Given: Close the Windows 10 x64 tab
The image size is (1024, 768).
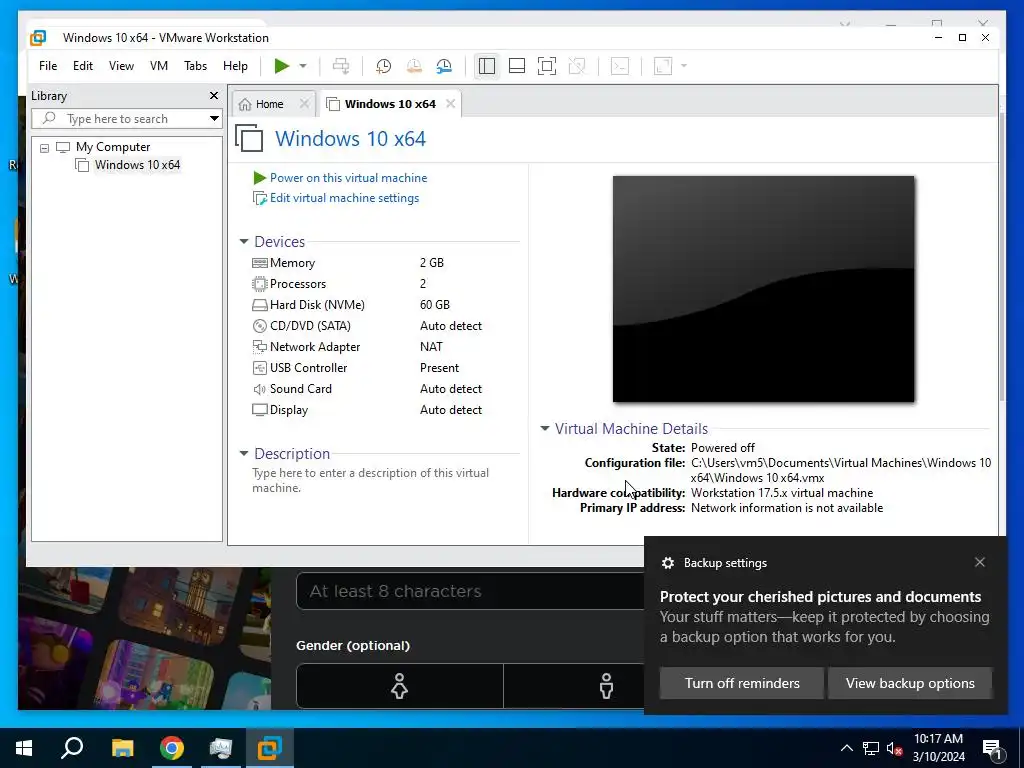Looking at the screenshot, I should coord(451,104).
